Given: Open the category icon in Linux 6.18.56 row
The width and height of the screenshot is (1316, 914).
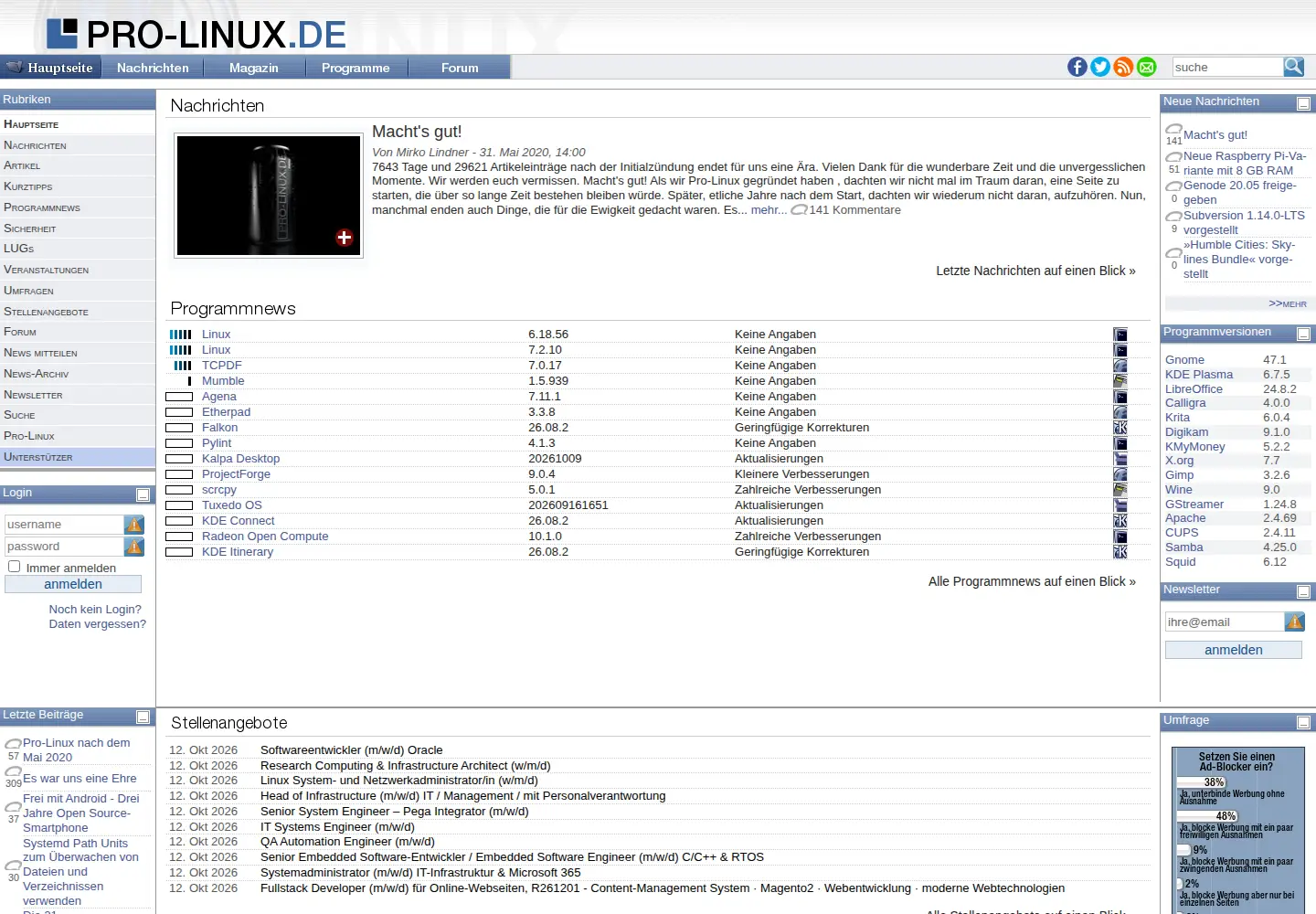Looking at the screenshot, I should click(x=1120, y=335).
